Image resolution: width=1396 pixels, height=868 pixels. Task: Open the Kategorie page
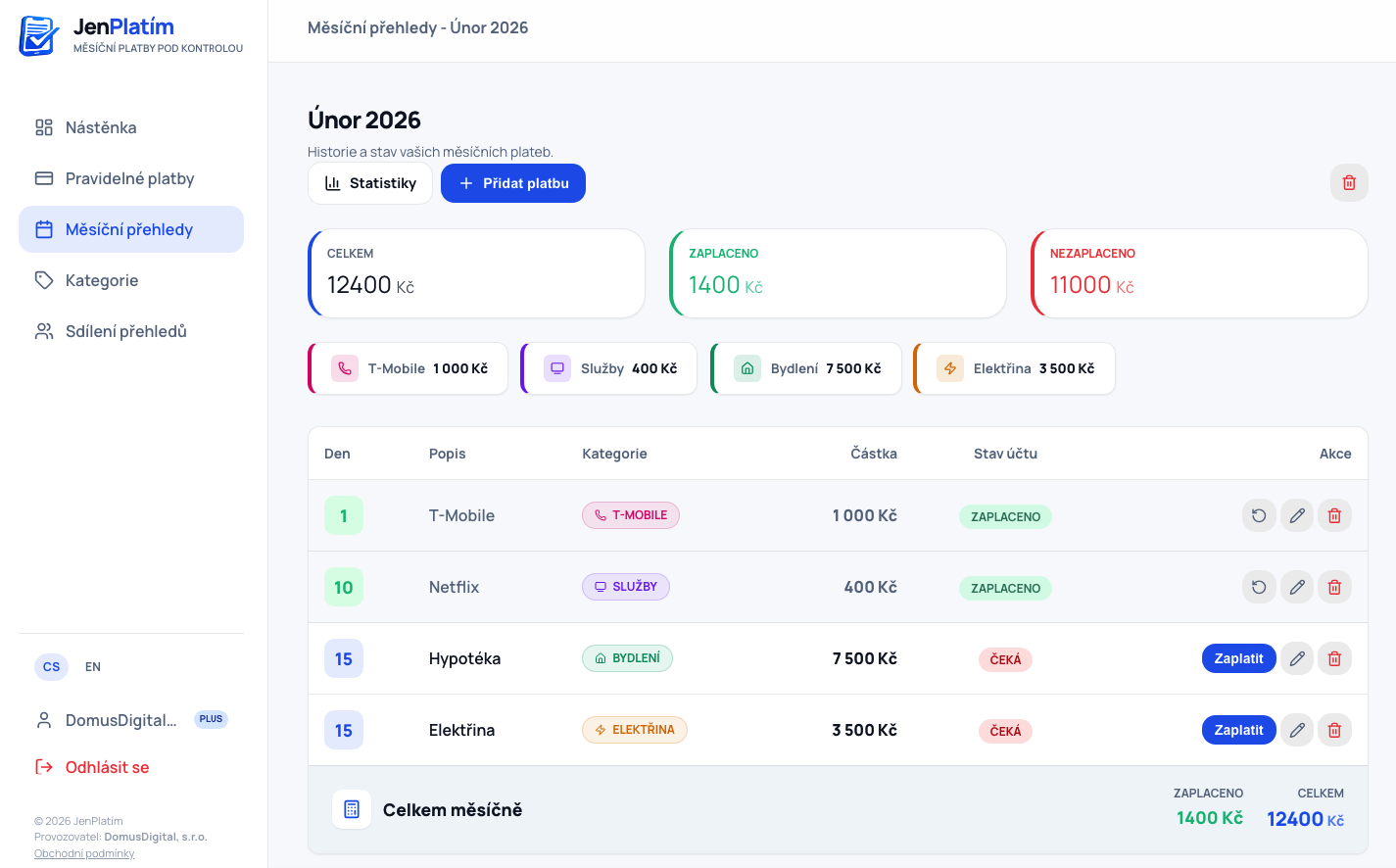(102, 280)
